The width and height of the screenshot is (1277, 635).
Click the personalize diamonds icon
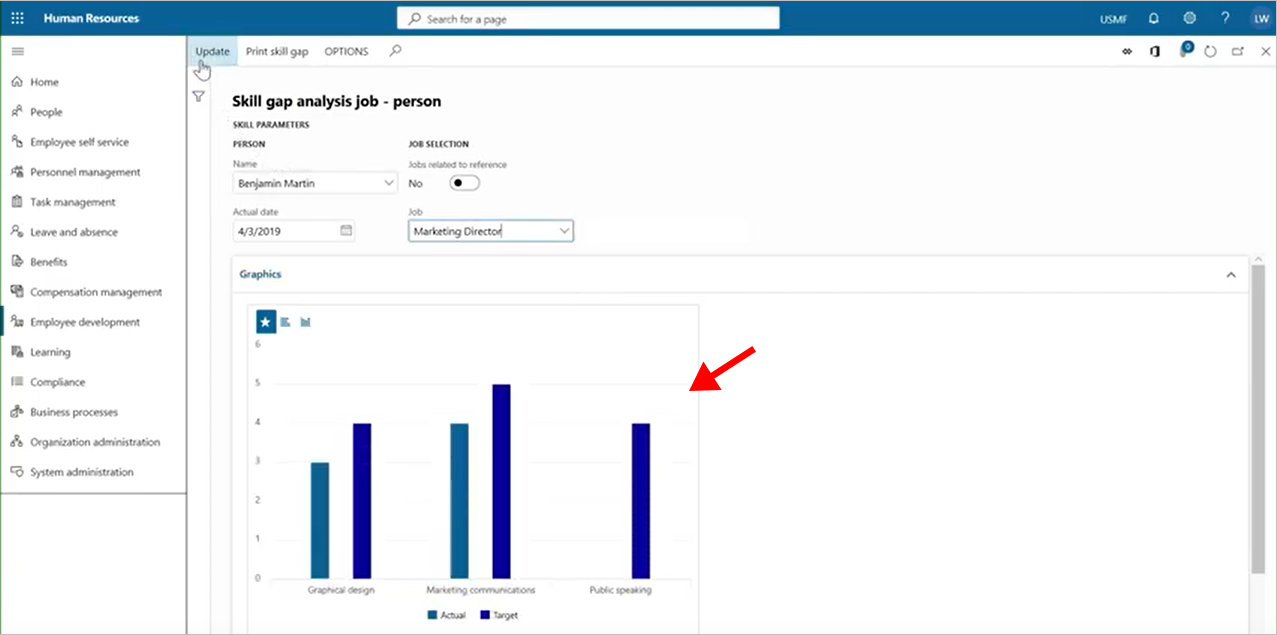click(x=1127, y=52)
